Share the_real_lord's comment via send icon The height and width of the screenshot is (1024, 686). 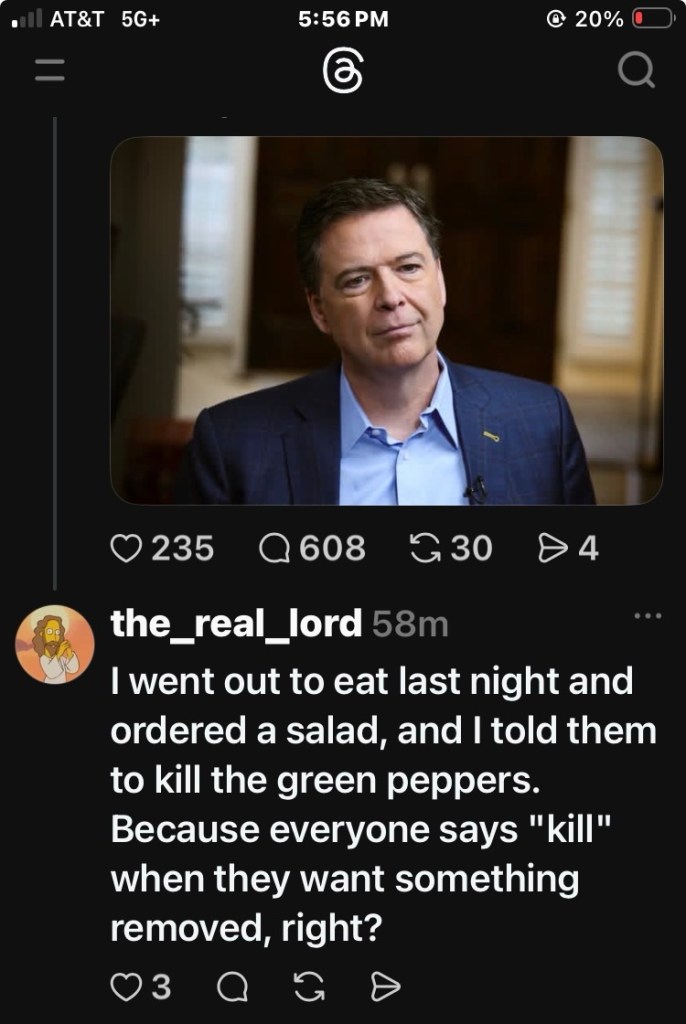click(x=385, y=987)
